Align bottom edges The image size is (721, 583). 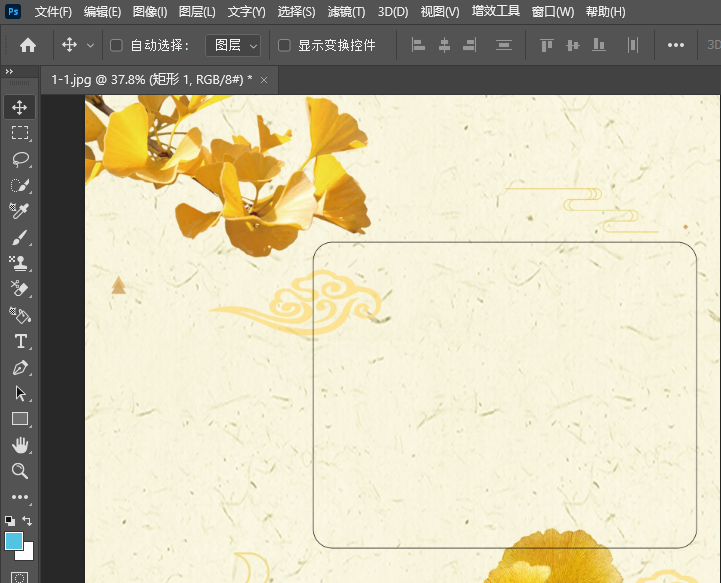(x=599, y=45)
